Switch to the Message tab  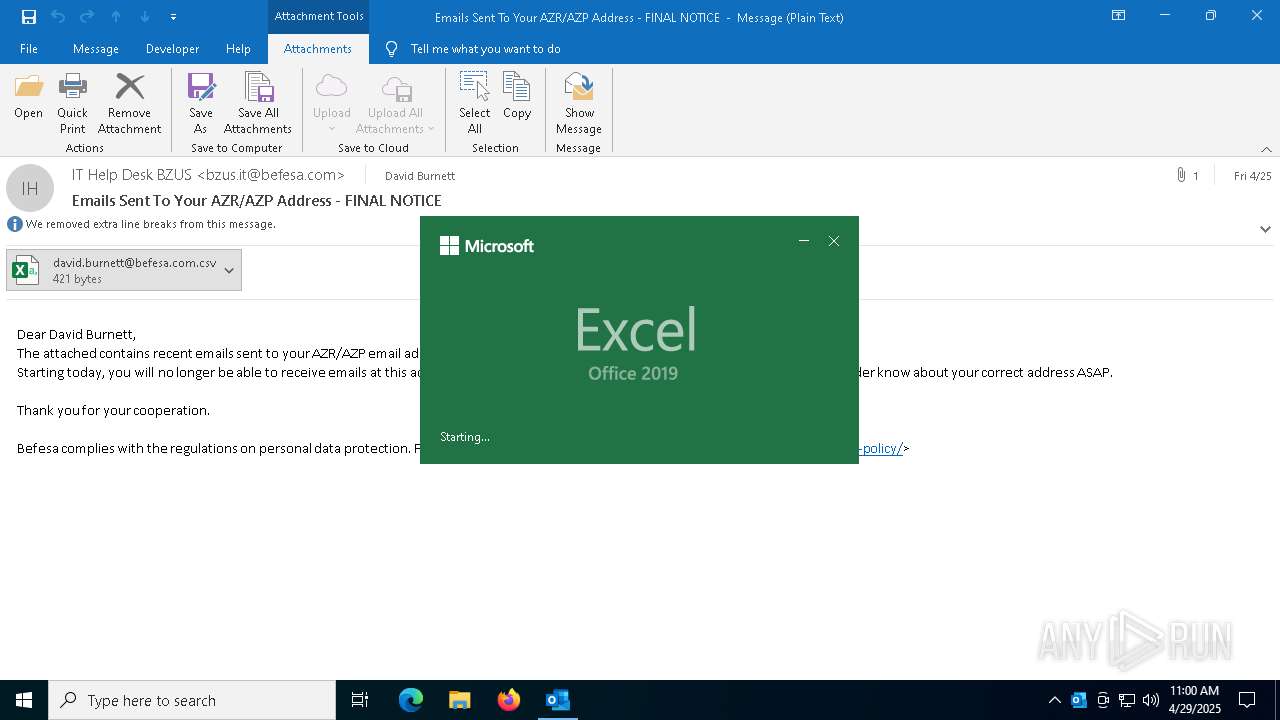click(x=96, y=49)
